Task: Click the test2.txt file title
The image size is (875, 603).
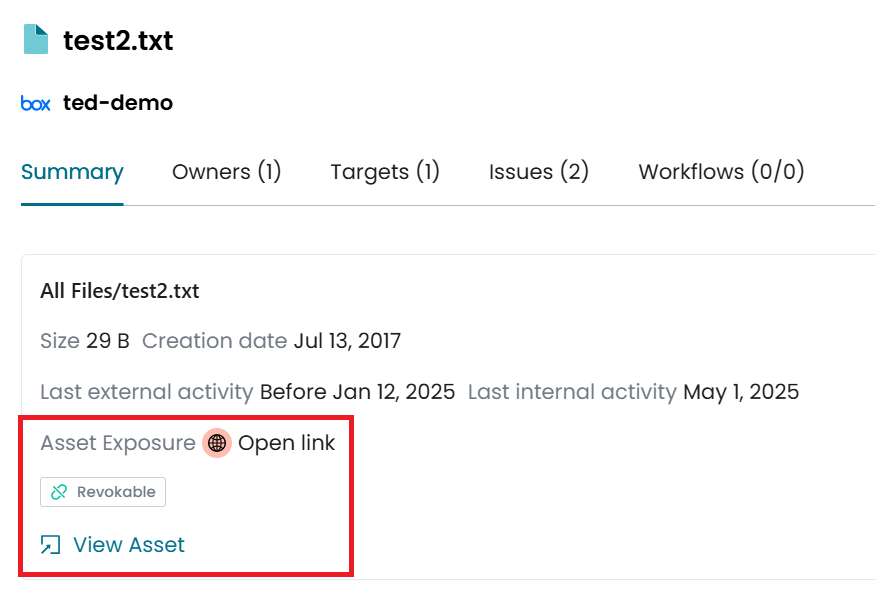Action: [x=118, y=41]
